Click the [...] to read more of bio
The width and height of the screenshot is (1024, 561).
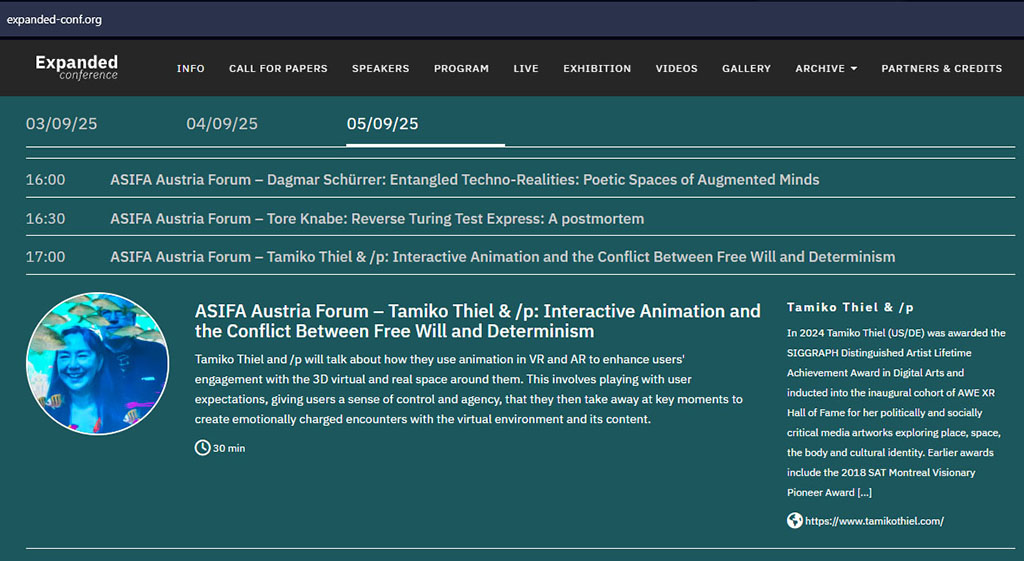865,492
